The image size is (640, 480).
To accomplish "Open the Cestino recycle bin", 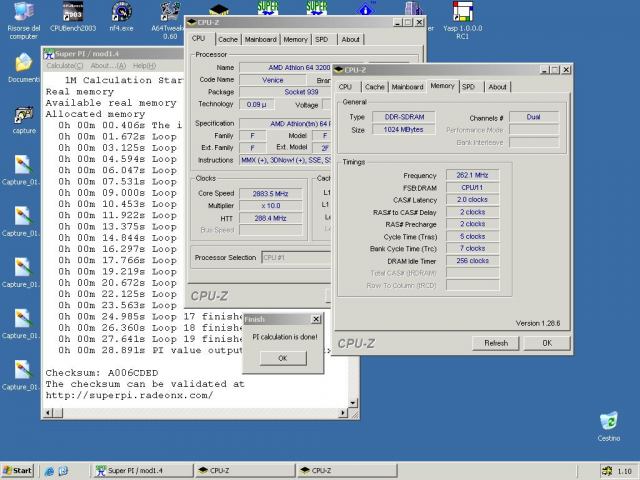I will tap(609, 427).
